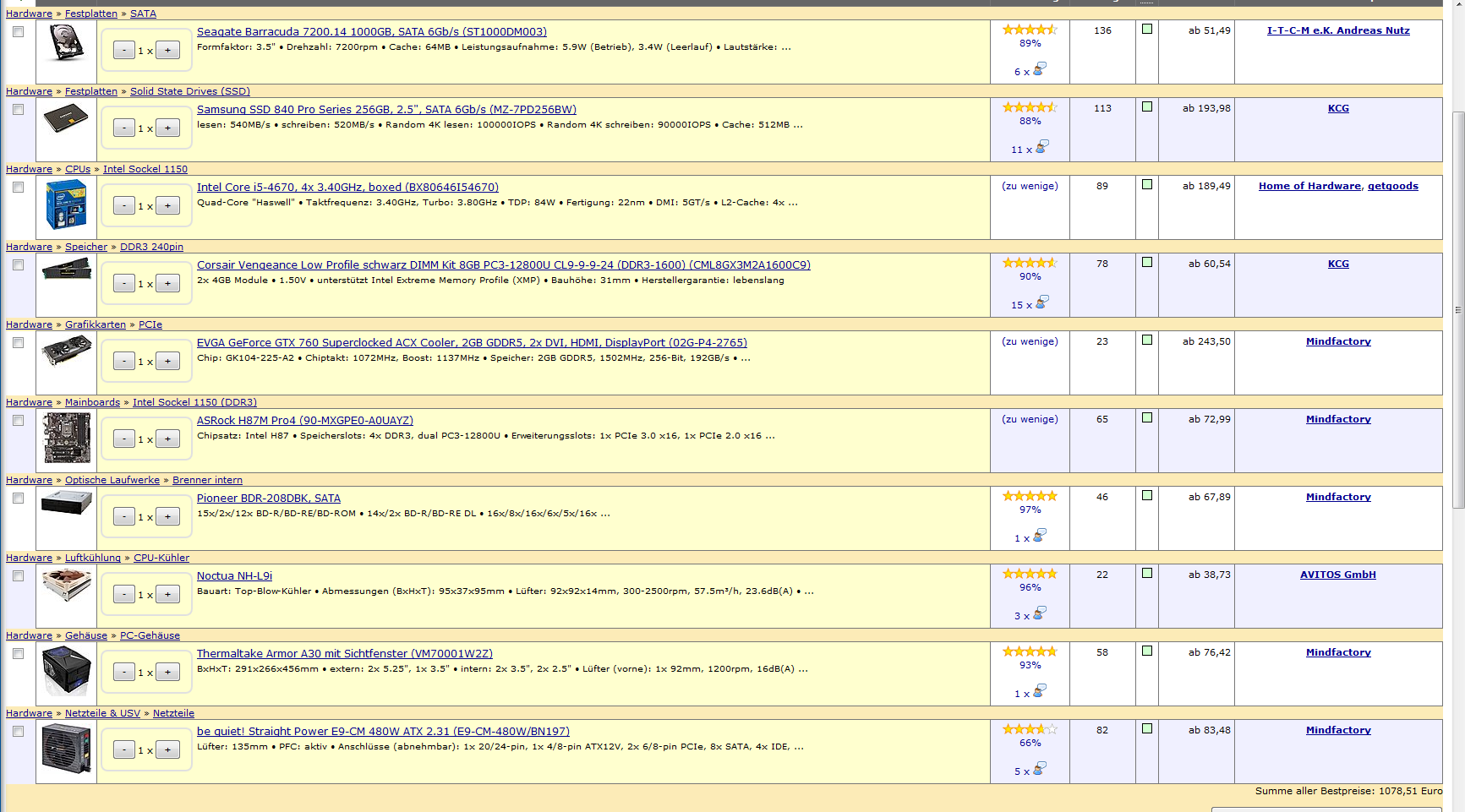Go to the Optische Laufwerke category breadcrumb
This screenshot has width=1465, height=812.
point(112,480)
